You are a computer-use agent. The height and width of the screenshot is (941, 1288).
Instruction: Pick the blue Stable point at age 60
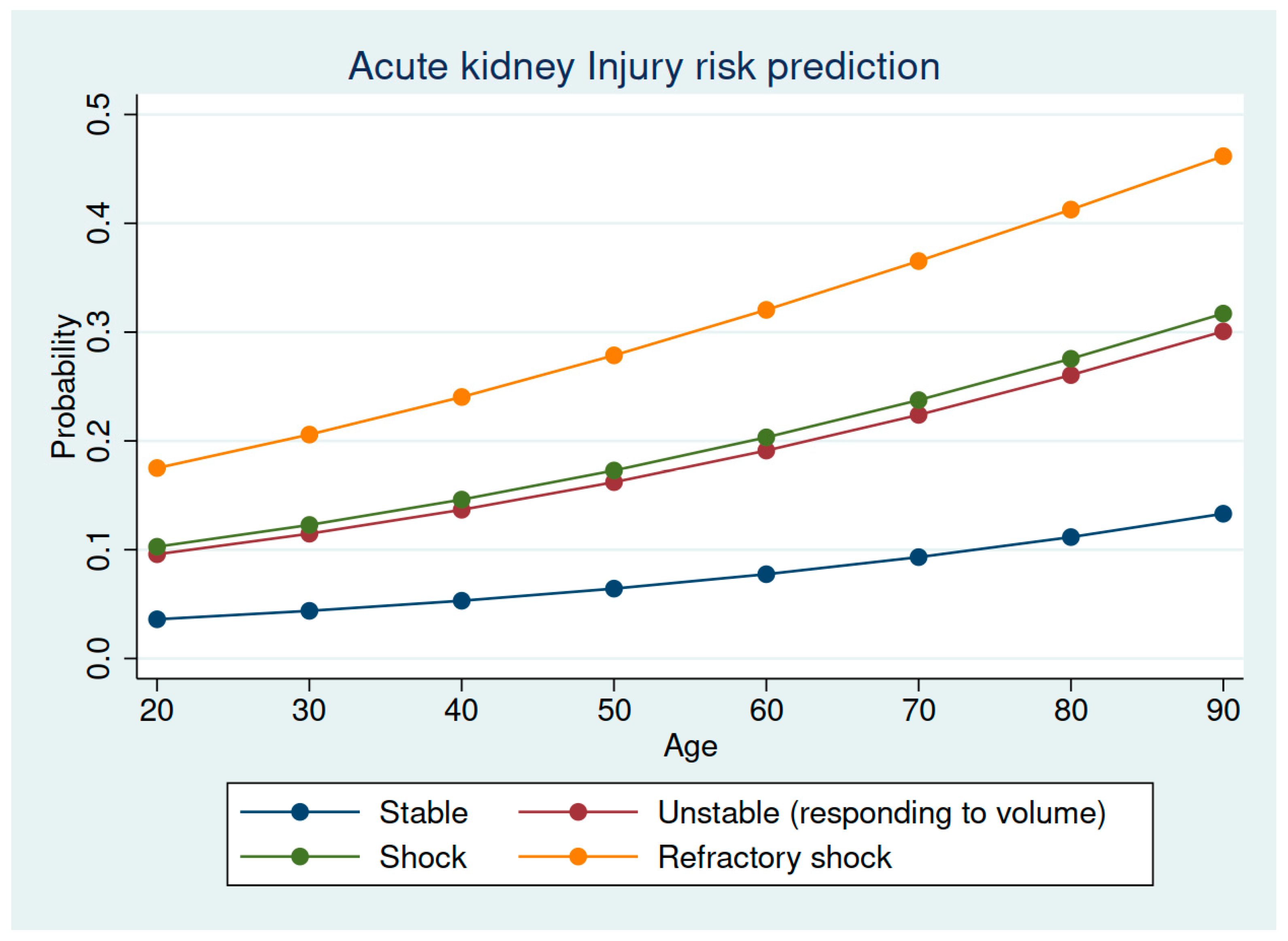pyautogui.click(x=766, y=574)
